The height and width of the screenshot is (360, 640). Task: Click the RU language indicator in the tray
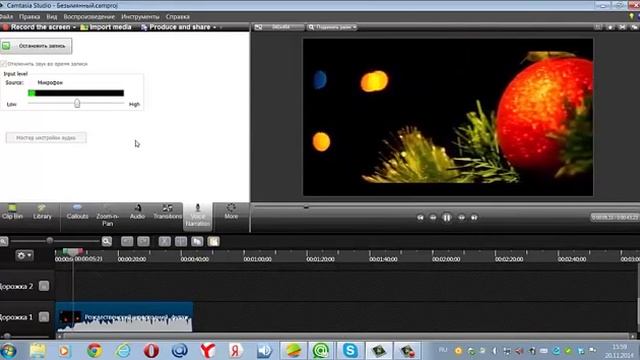pos(443,350)
